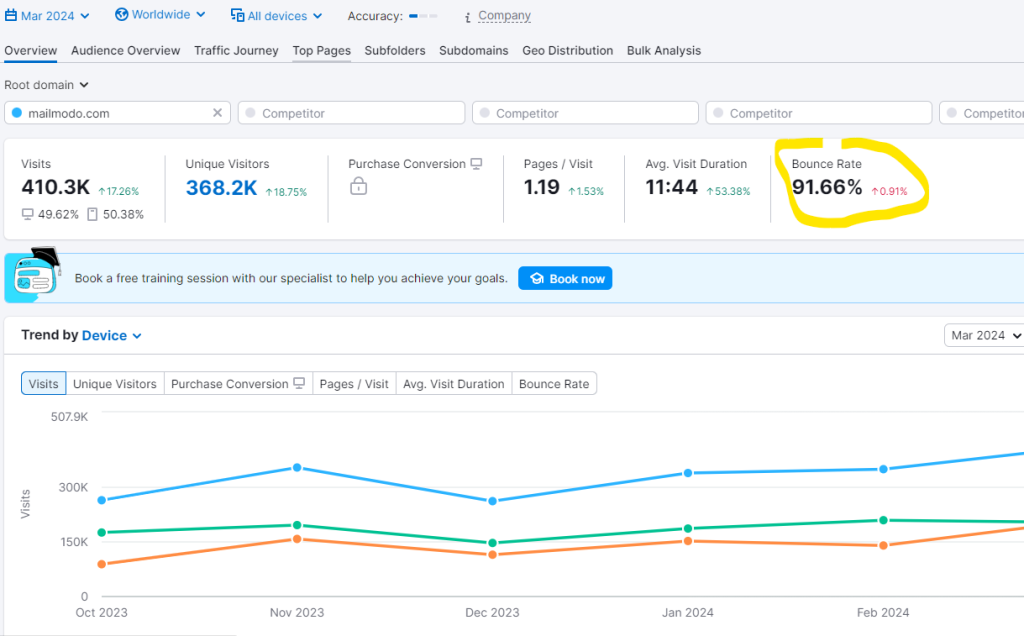The height and width of the screenshot is (636, 1024).
Task: Click the calendar icon beside the top Mar 2024 filter
Action: [x=11, y=16]
